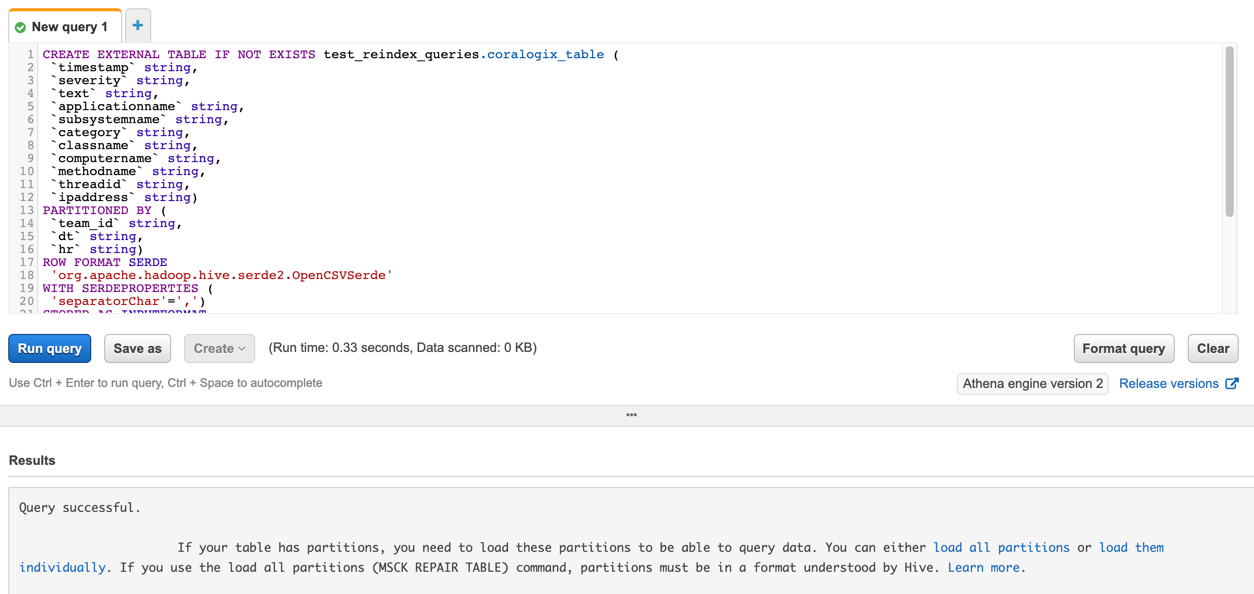The width and height of the screenshot is (1254, 594).
Task: Open Release versions link
Action: 1169,383
